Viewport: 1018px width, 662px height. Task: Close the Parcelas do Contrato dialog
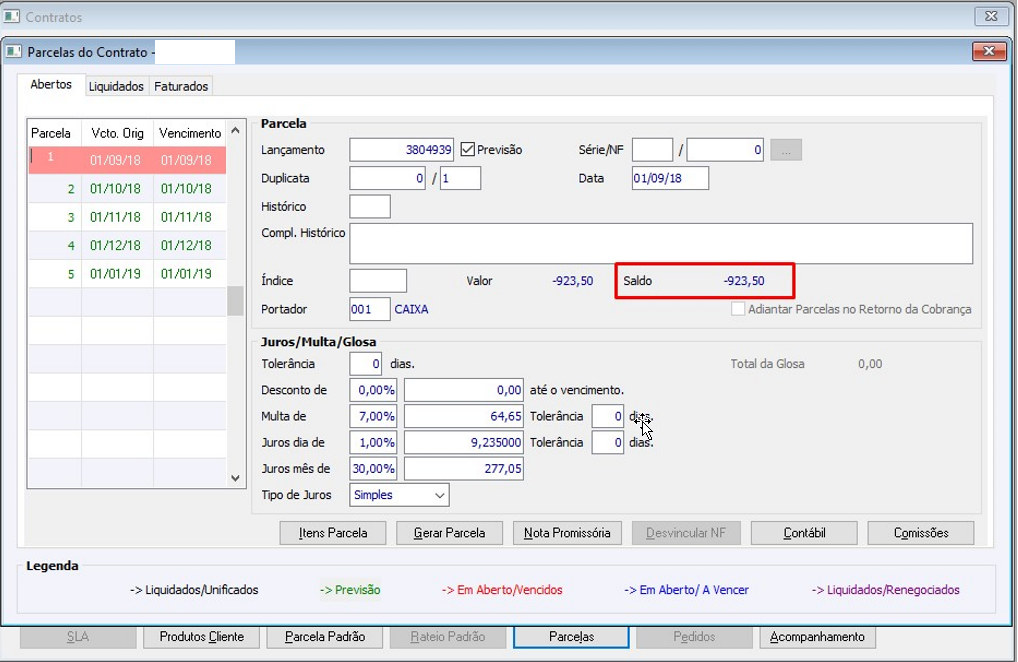coord(989,51)
